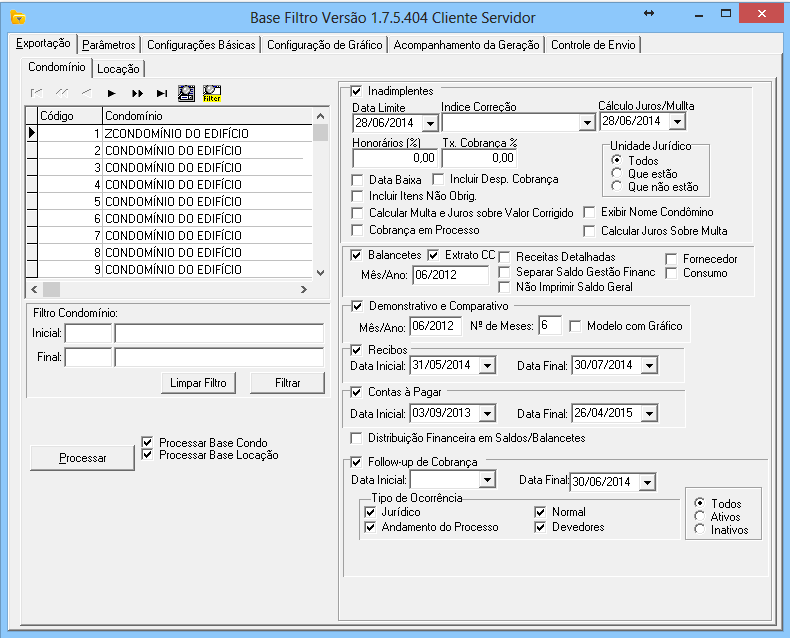Click the Limpar Filtro button
The height and width of the screenshot is (639, 790).
click(x=198, y=383)
